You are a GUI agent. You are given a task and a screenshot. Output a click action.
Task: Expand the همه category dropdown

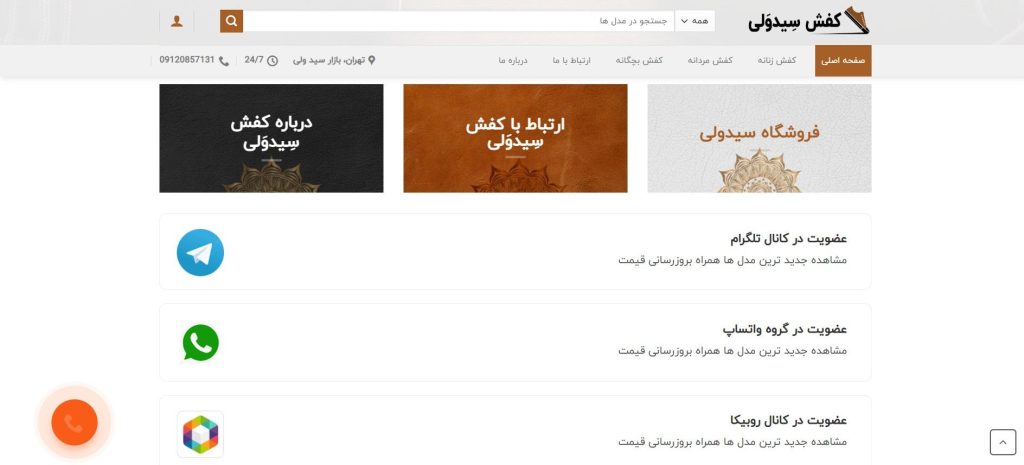695,21
